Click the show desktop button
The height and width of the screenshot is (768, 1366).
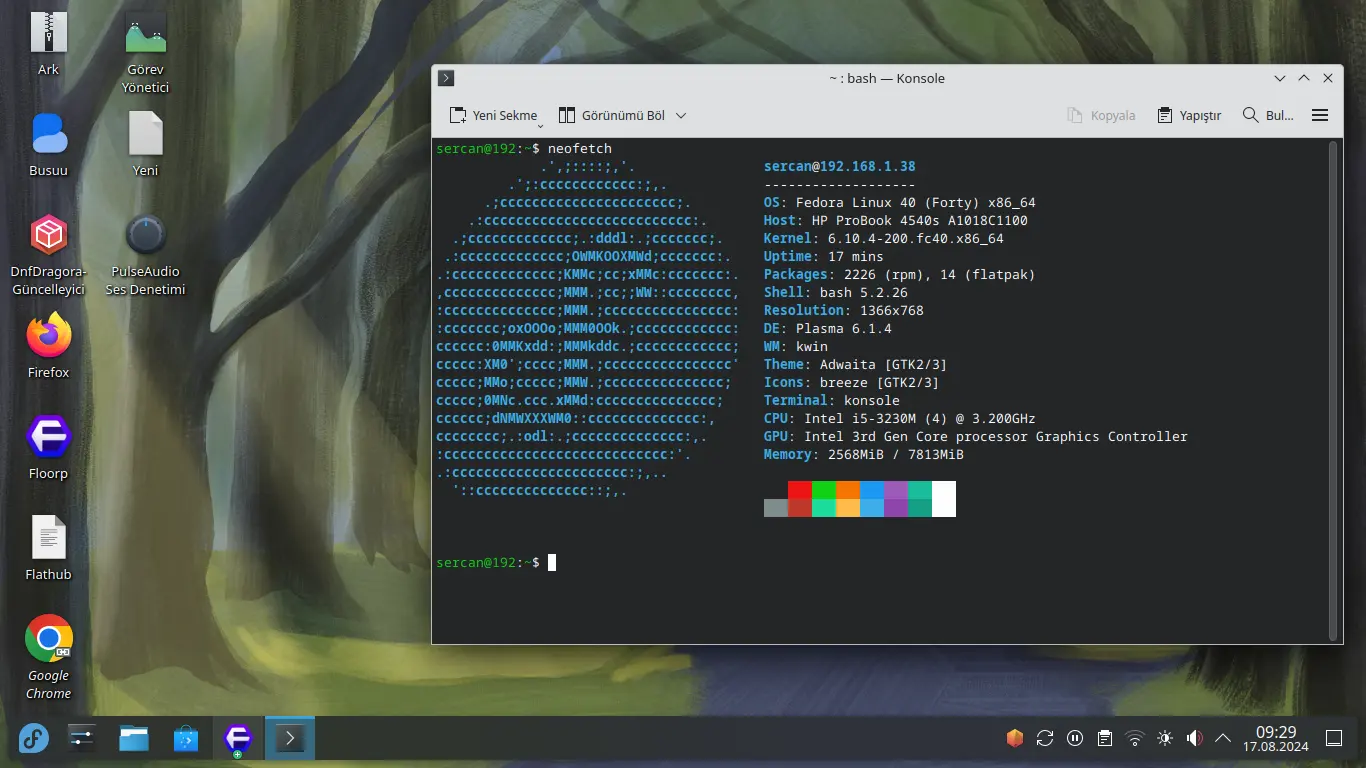pyautogui.click(x=1334, y=739)
